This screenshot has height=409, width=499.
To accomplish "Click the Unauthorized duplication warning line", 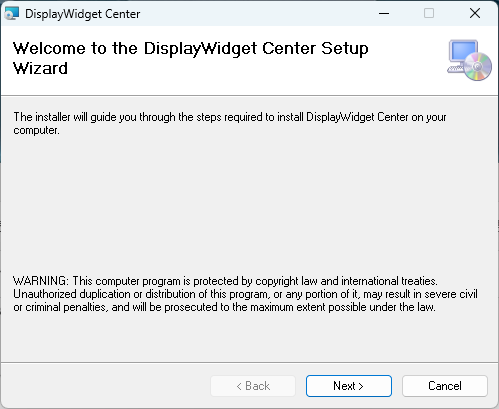I will [x=245, y=294].
